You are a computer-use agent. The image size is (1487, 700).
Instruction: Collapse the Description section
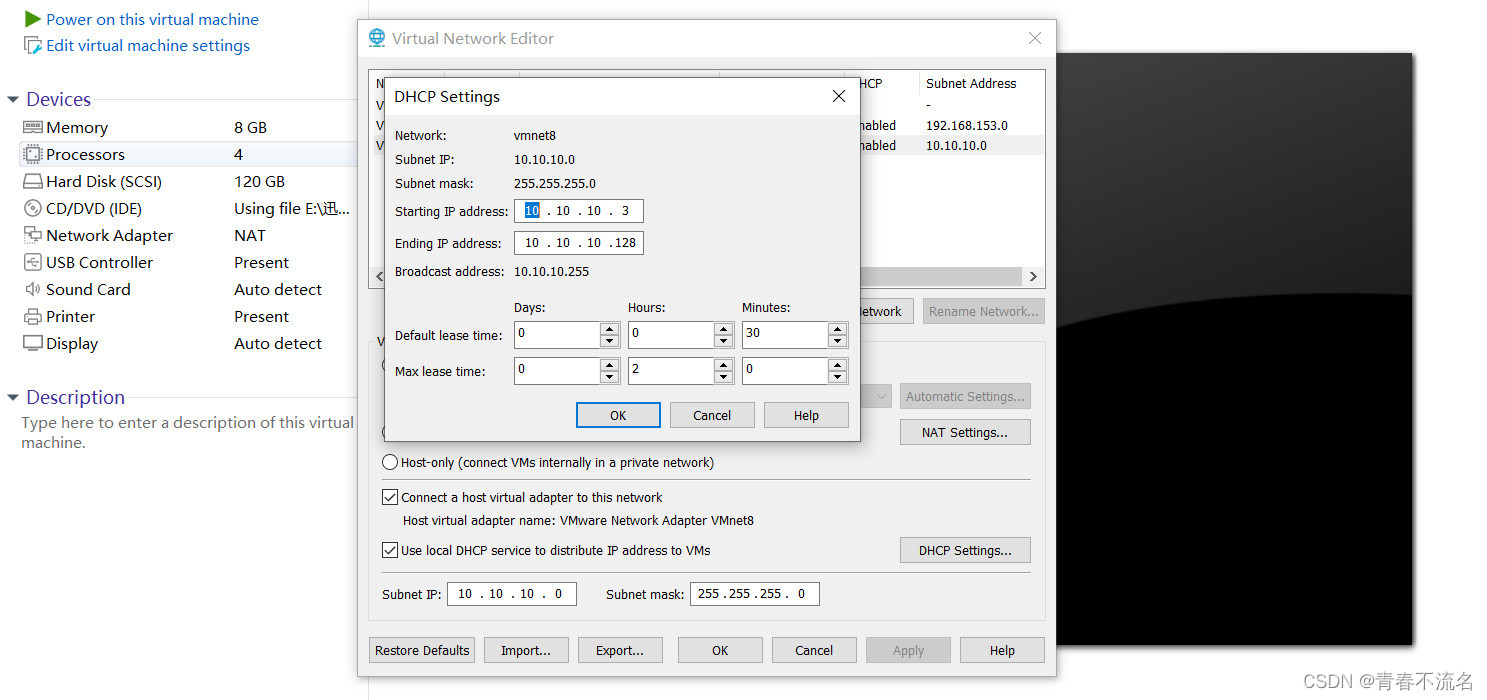(13, 397)
